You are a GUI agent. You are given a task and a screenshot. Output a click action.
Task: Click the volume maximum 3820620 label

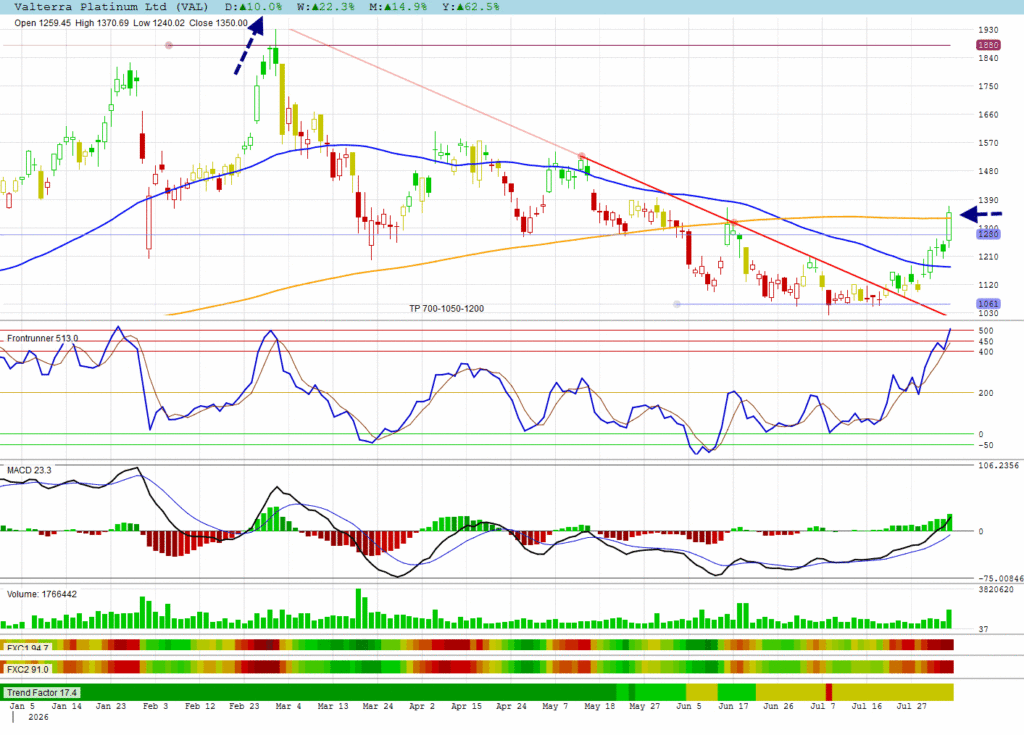pyautogui.click(x=996, y=589)
